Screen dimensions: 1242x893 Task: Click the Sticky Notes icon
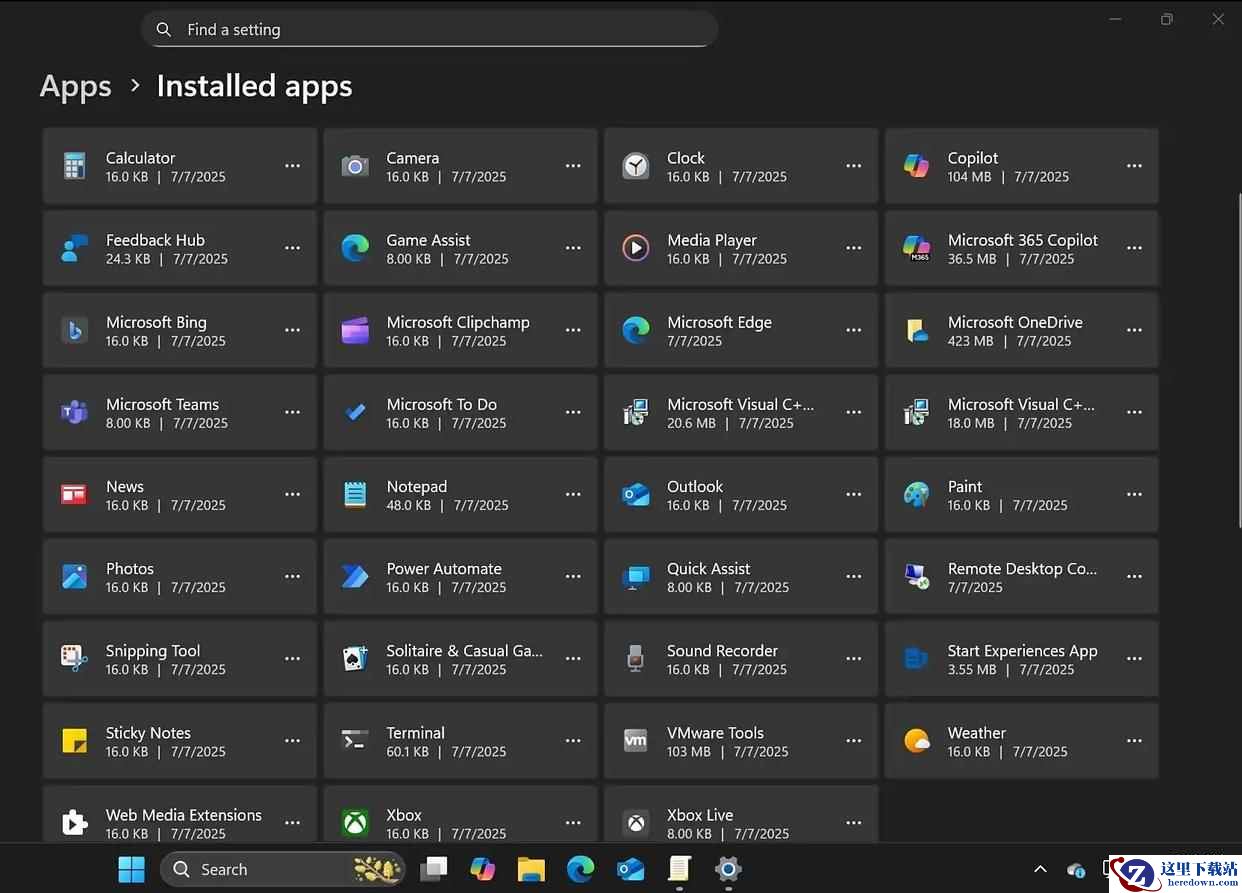tap(74, 740)
